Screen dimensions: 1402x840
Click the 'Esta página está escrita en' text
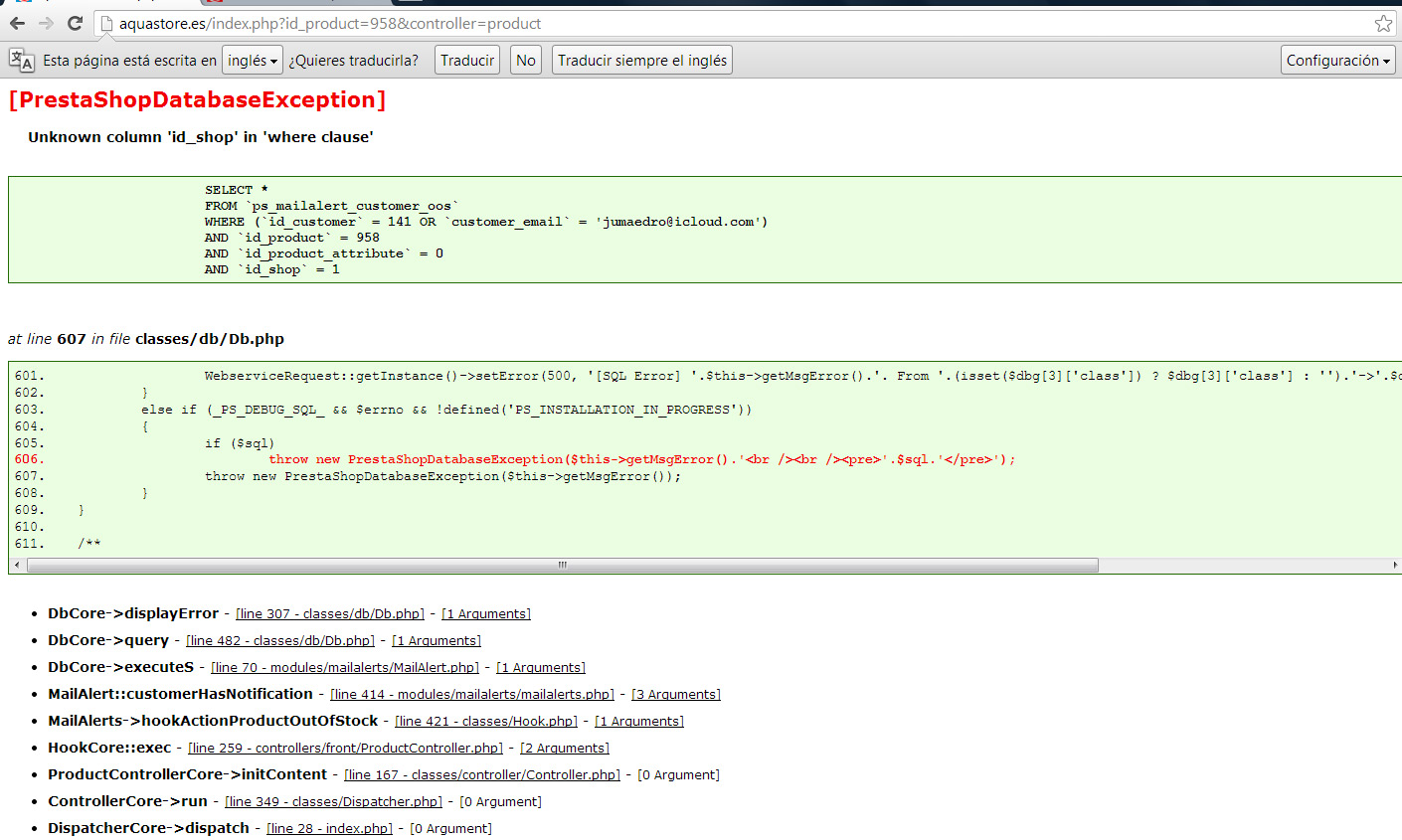pyautogui.click(x=129, y=61)
